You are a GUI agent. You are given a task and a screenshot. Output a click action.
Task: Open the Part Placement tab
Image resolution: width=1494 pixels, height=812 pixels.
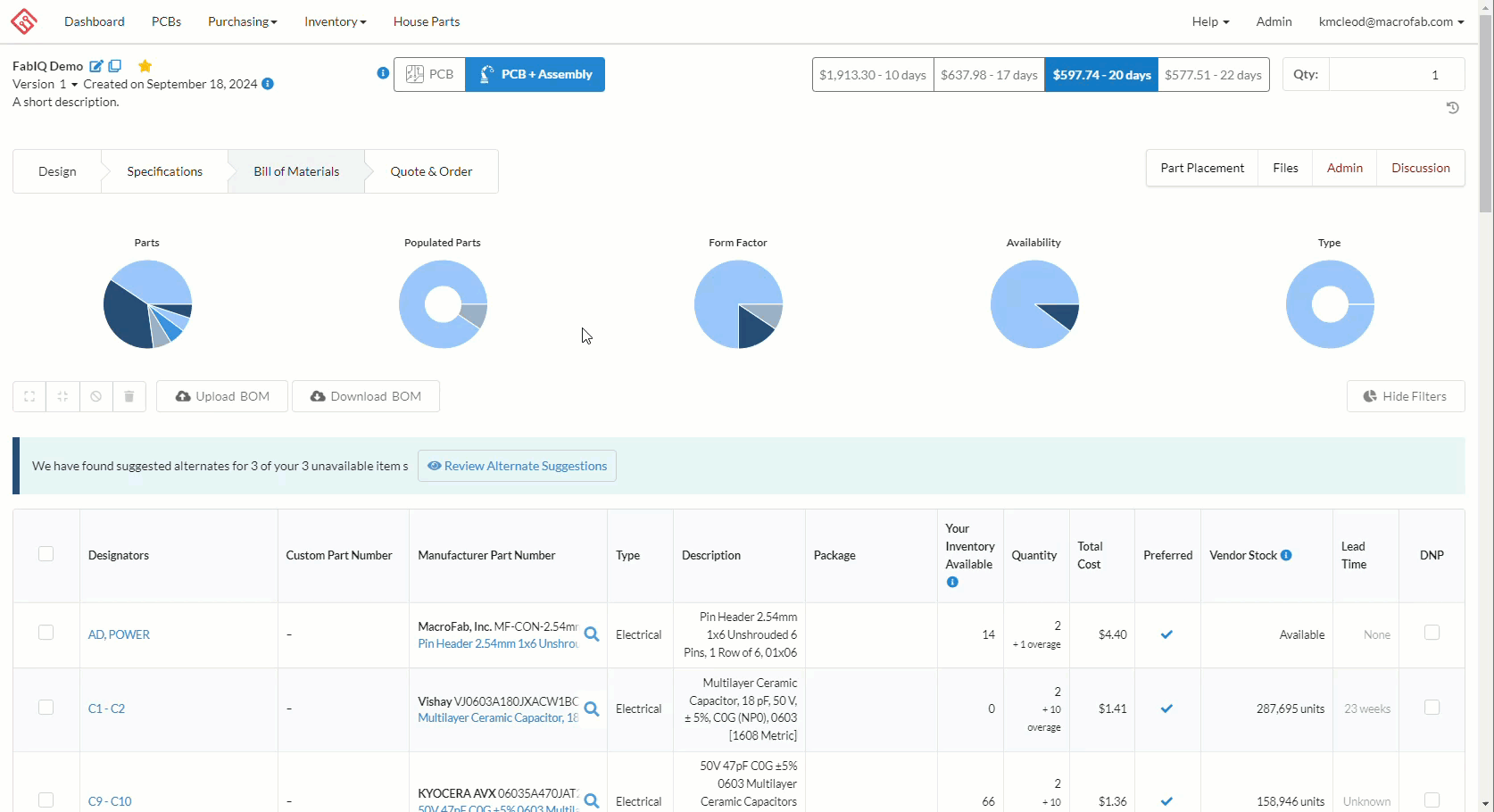coord(1202,168)
